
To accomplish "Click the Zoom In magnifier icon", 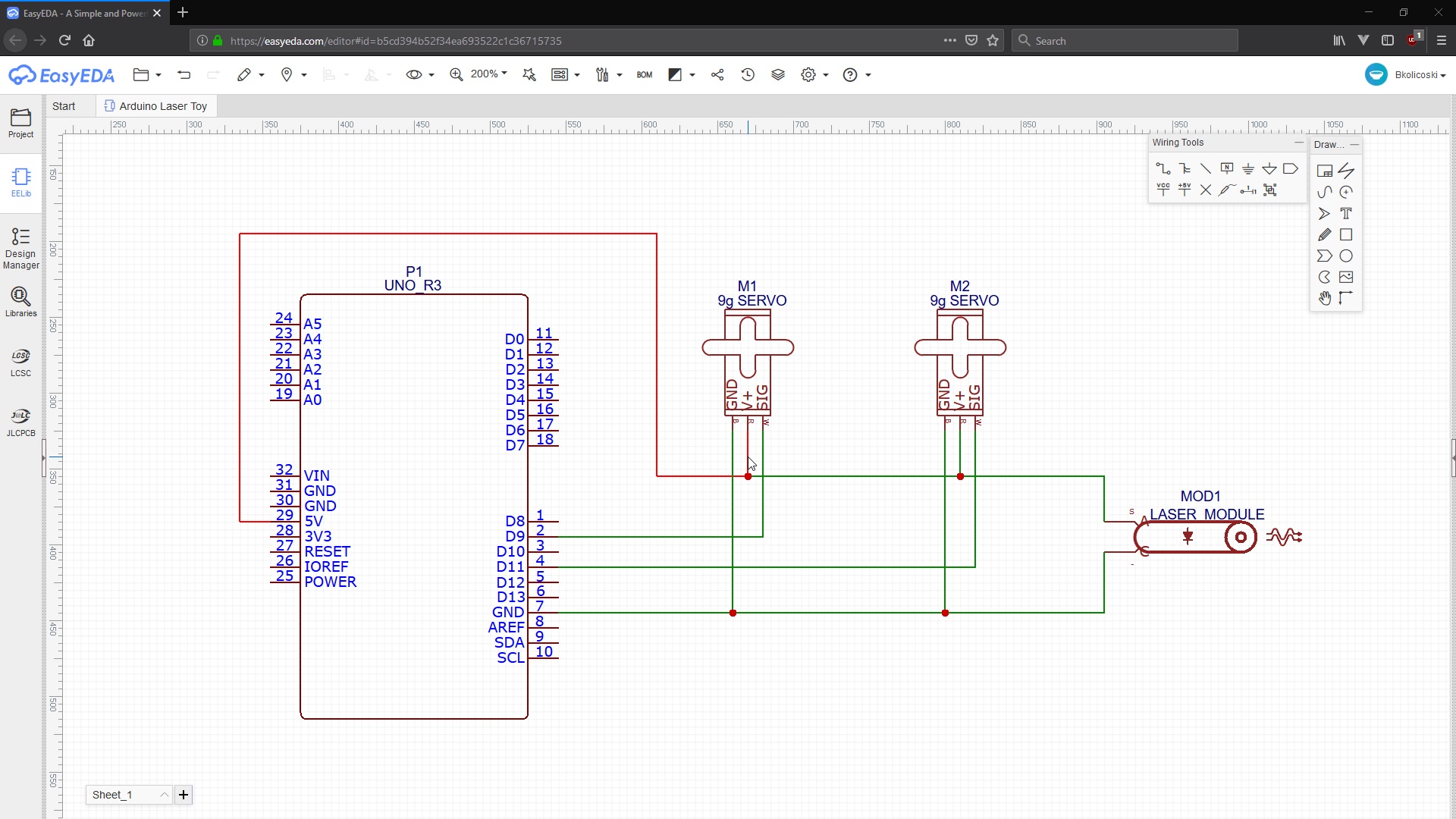I will point(457,74).
